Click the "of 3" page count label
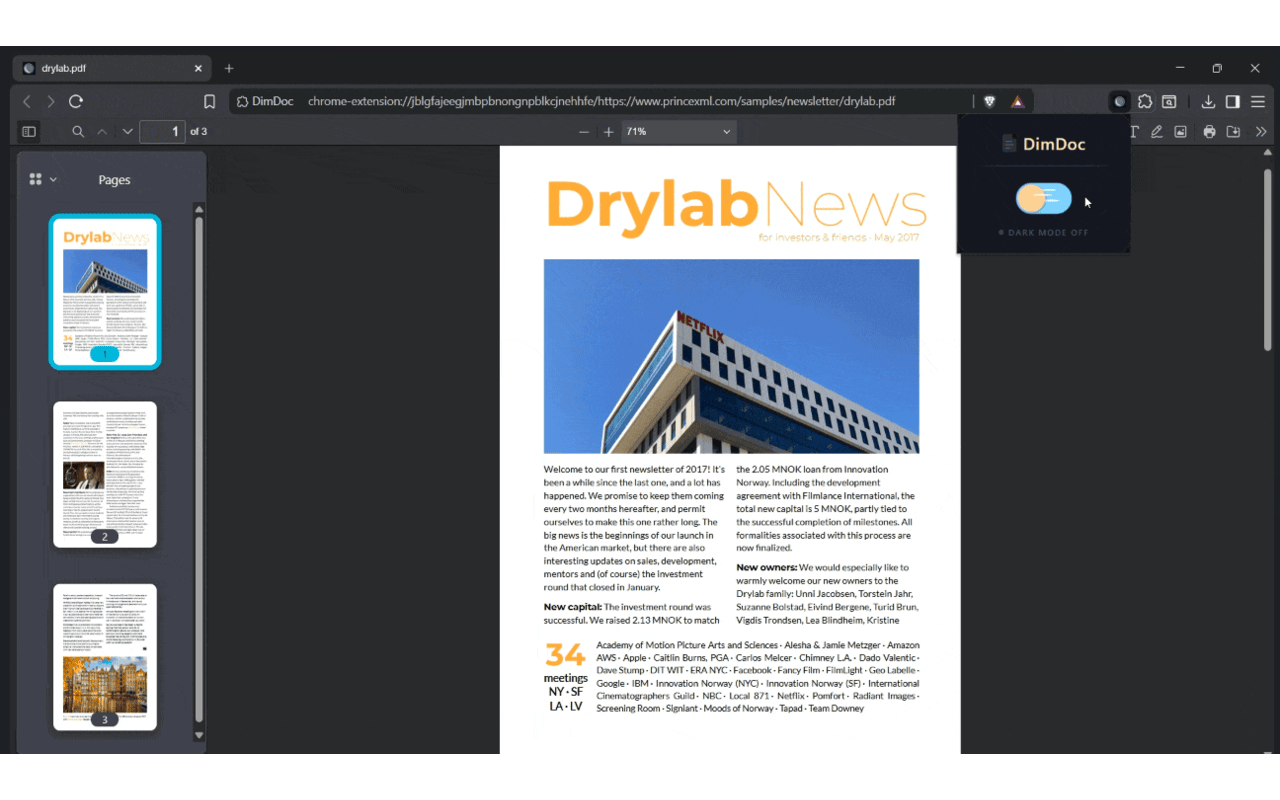Viewport: 1280px width, 800px height. coord(199,132)
